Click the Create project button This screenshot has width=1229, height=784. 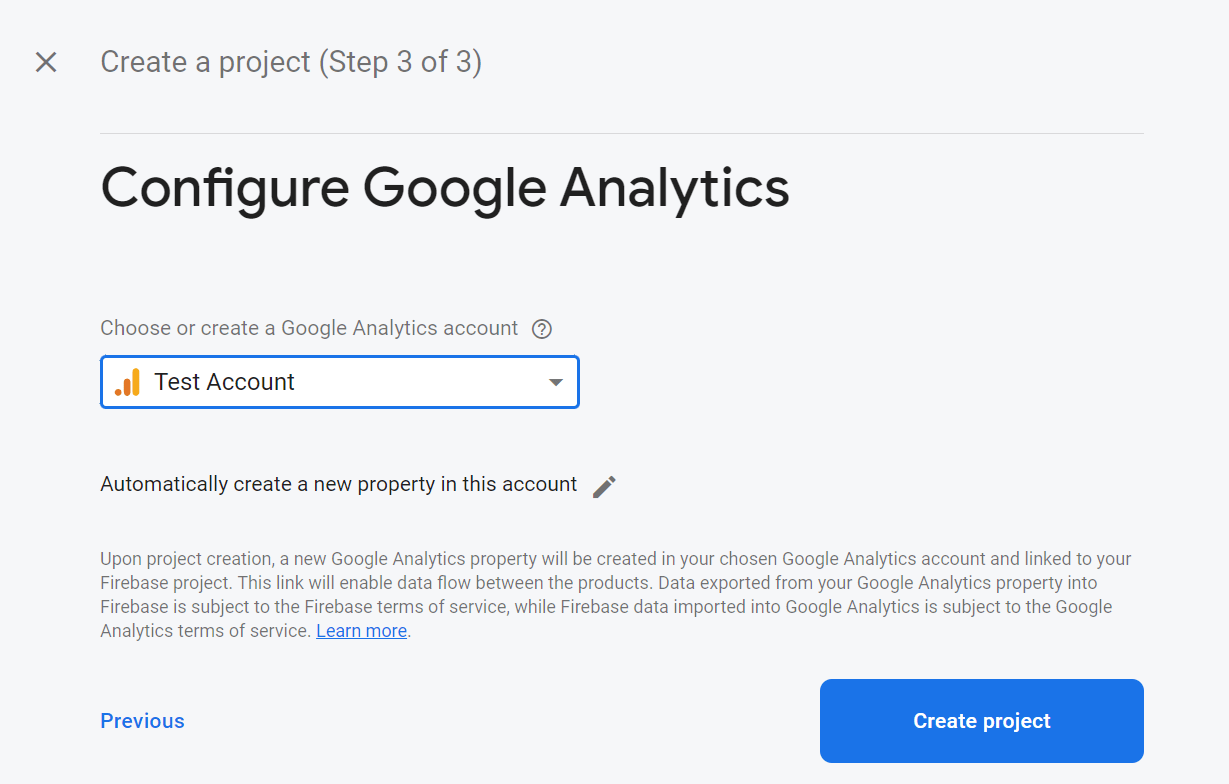982,721
